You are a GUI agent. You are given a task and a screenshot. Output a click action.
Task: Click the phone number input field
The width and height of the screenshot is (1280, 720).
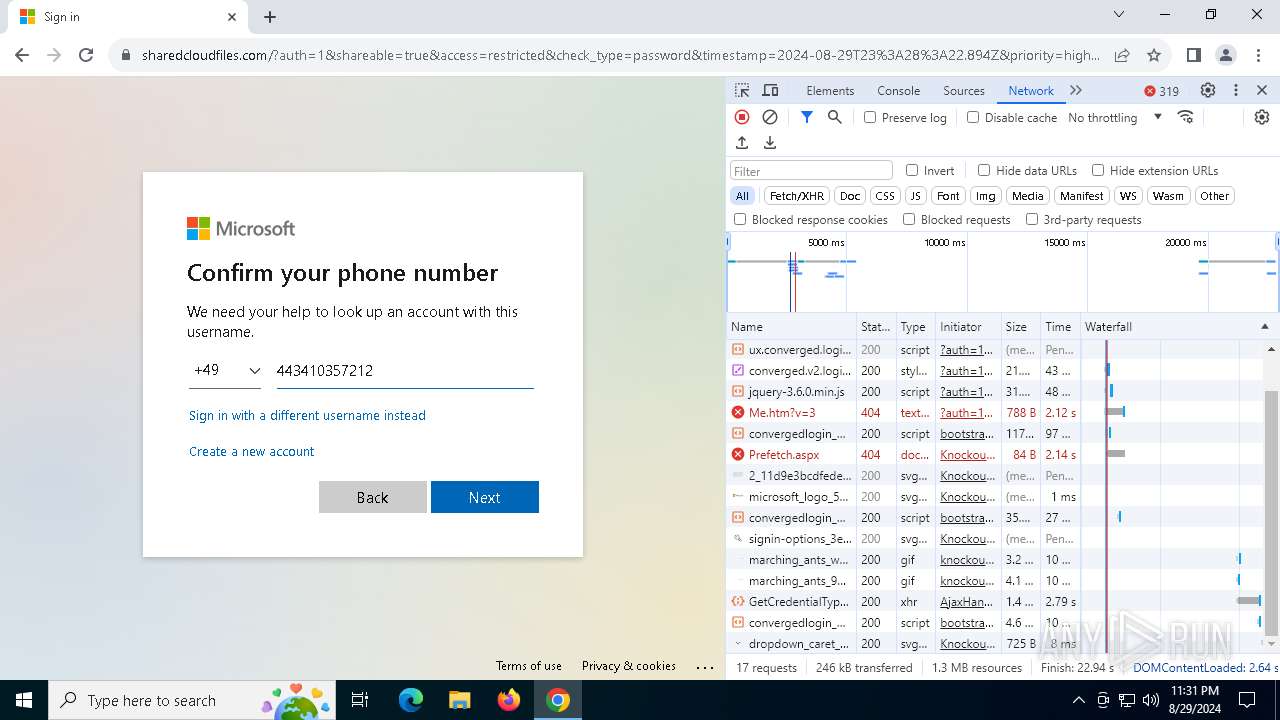pyautogui.click(x=405, y=370)
